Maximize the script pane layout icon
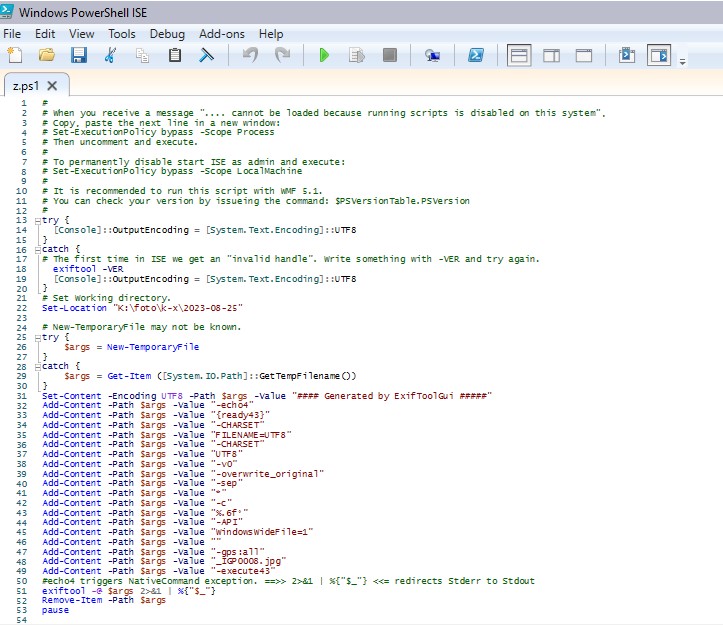723x625 pixels. pos(584,56)
